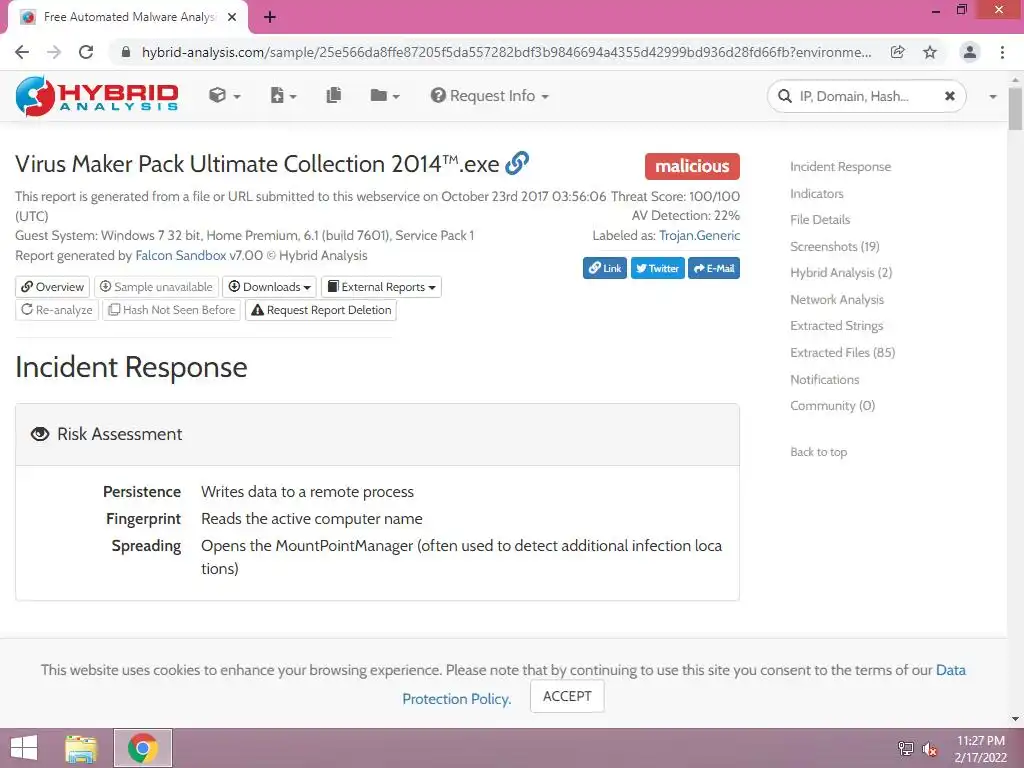Open the Data Protection Policy link
This screenshot has width=1024, height=768.
456,699
